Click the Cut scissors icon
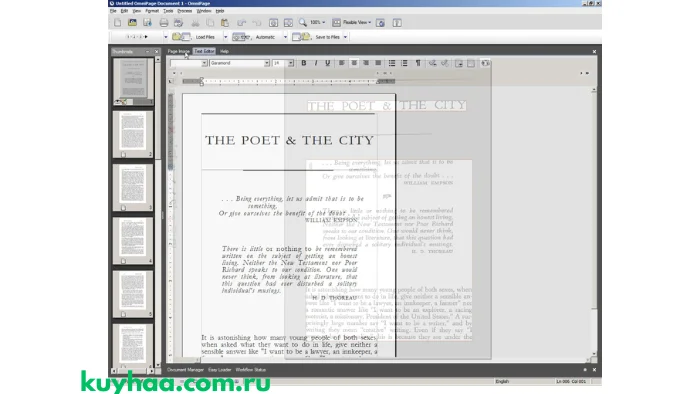 (x=195, y=22)
